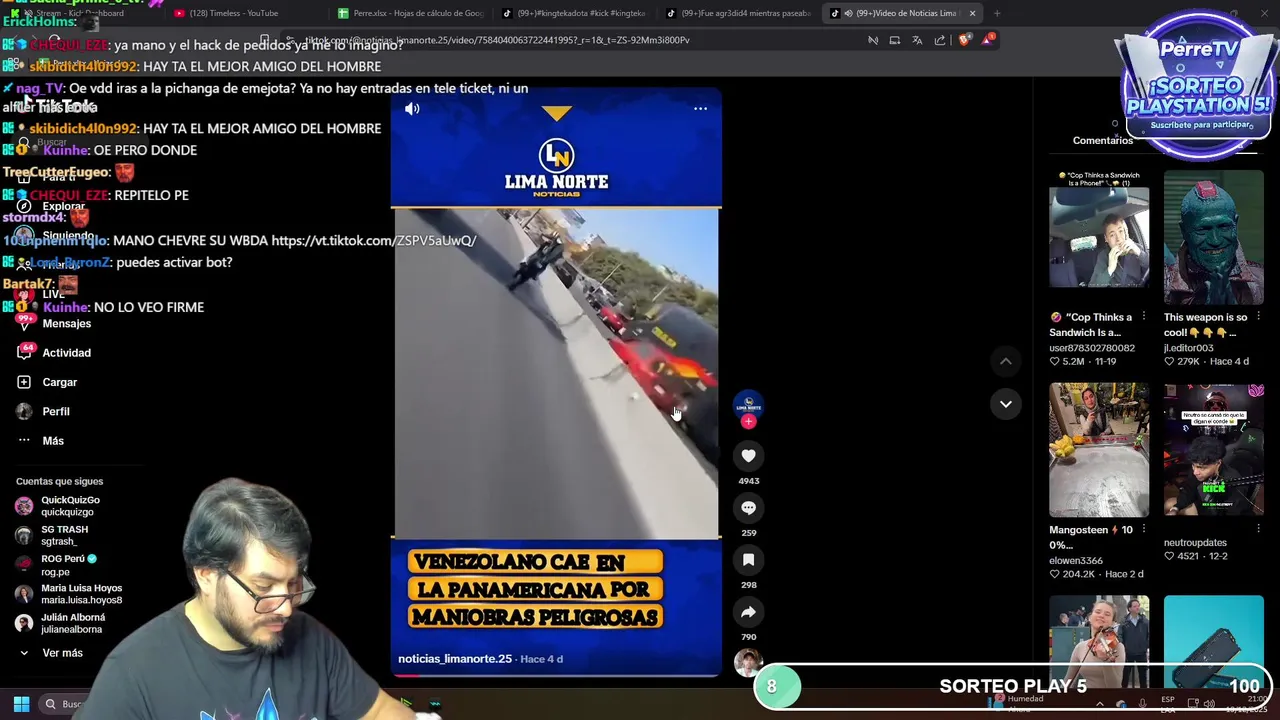This screenshot has height=720, width=1280.
Task: Click the Más three-dot icon
Action: 24,441
